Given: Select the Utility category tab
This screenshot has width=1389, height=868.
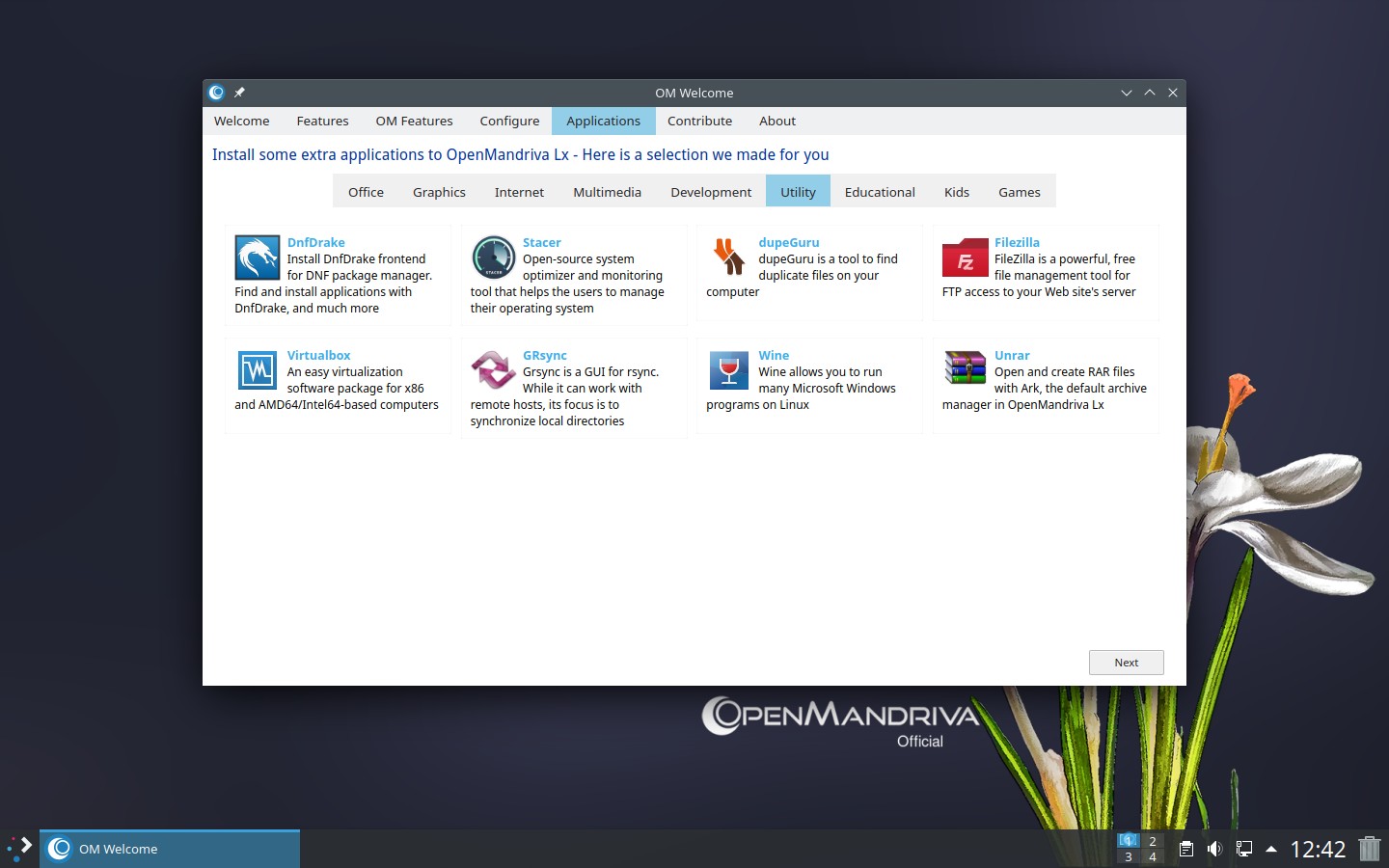Looking at the screenshot, I should pyautogui.click(x=798, y=192).
